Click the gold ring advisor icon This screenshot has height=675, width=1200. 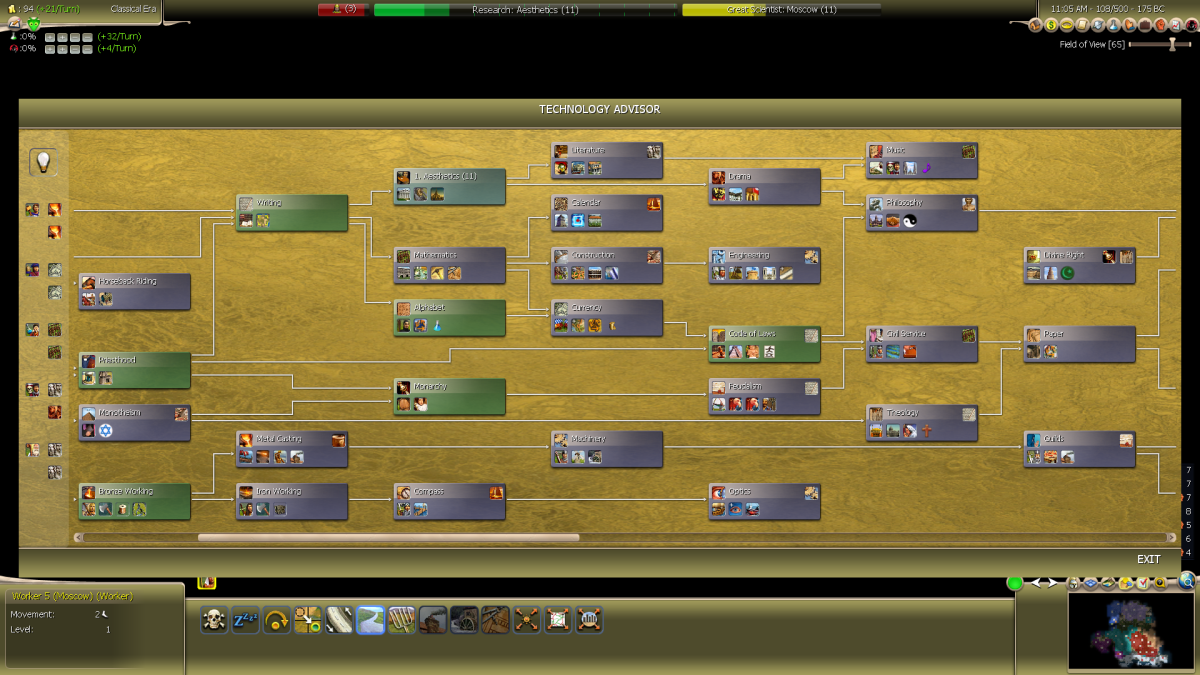pos(1067,25)
